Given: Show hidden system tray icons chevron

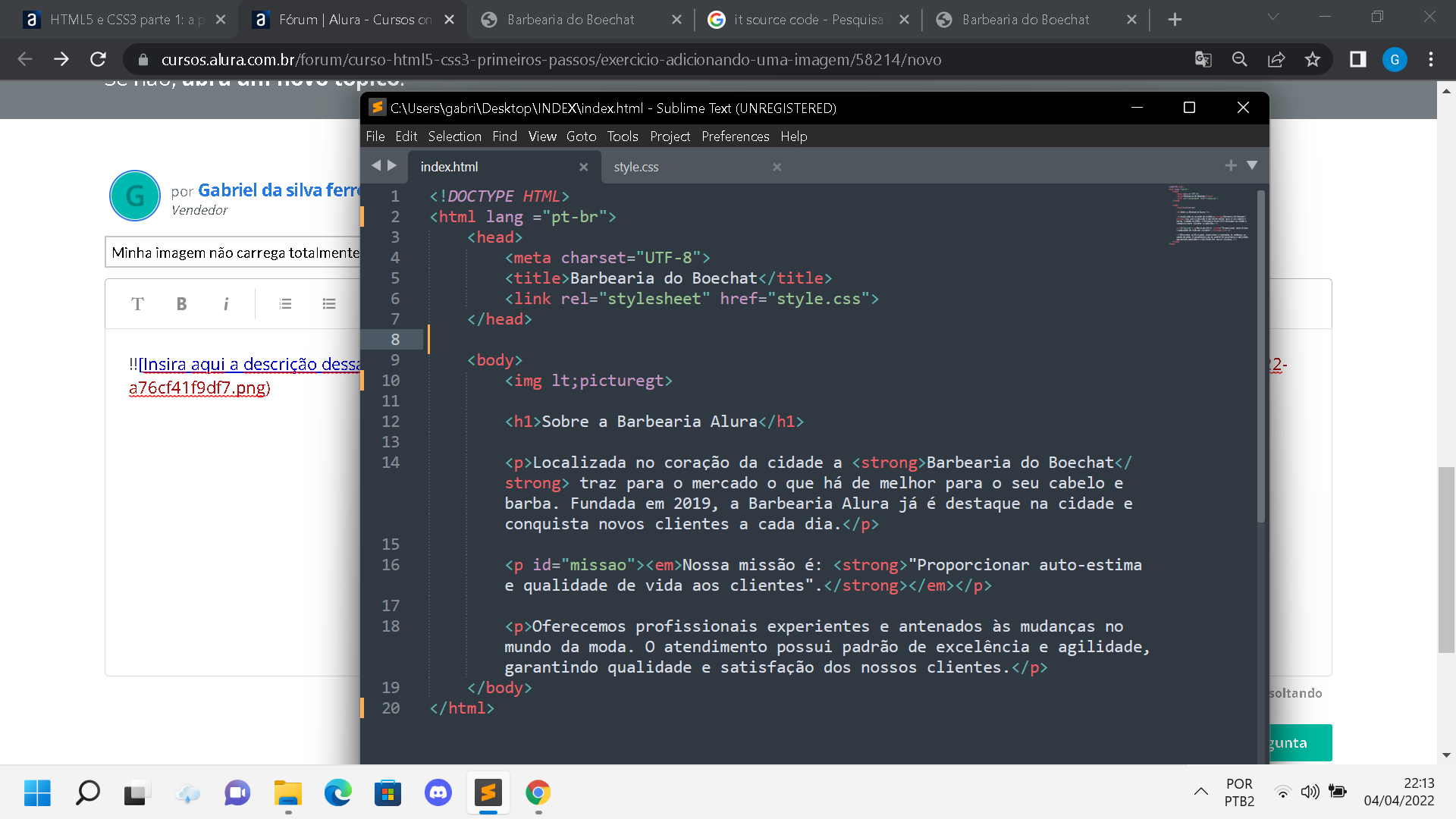Looking at the screenshot, I should [x=1201, y=792].
